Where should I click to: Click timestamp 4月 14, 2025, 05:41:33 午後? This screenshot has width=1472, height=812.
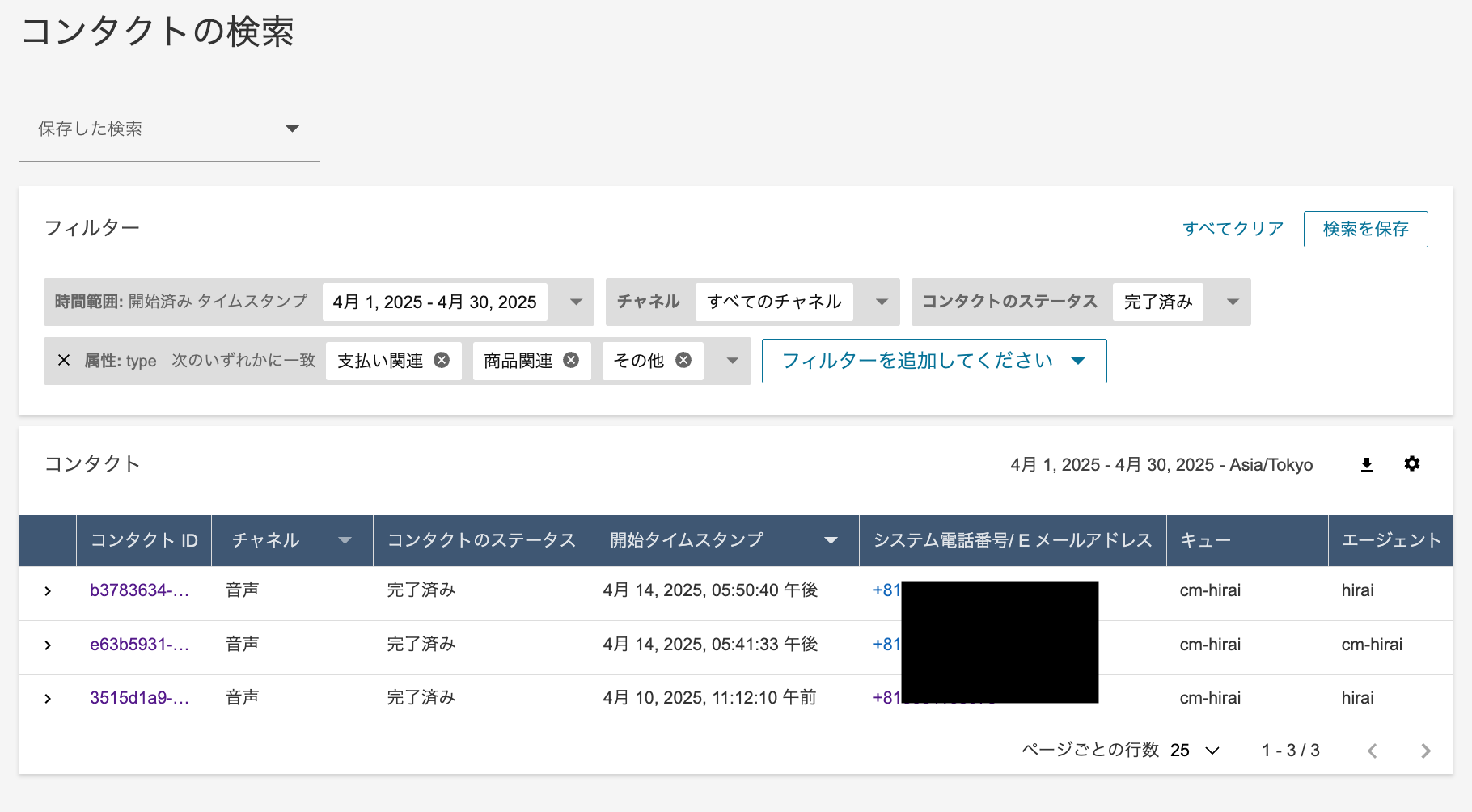click(710, 645)
